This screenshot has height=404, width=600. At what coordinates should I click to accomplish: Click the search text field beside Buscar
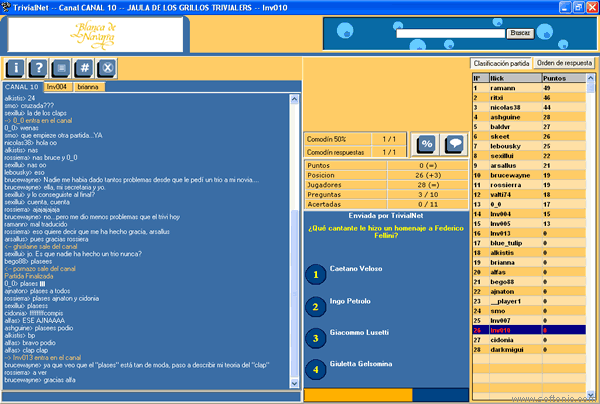(x=450, y=33)
